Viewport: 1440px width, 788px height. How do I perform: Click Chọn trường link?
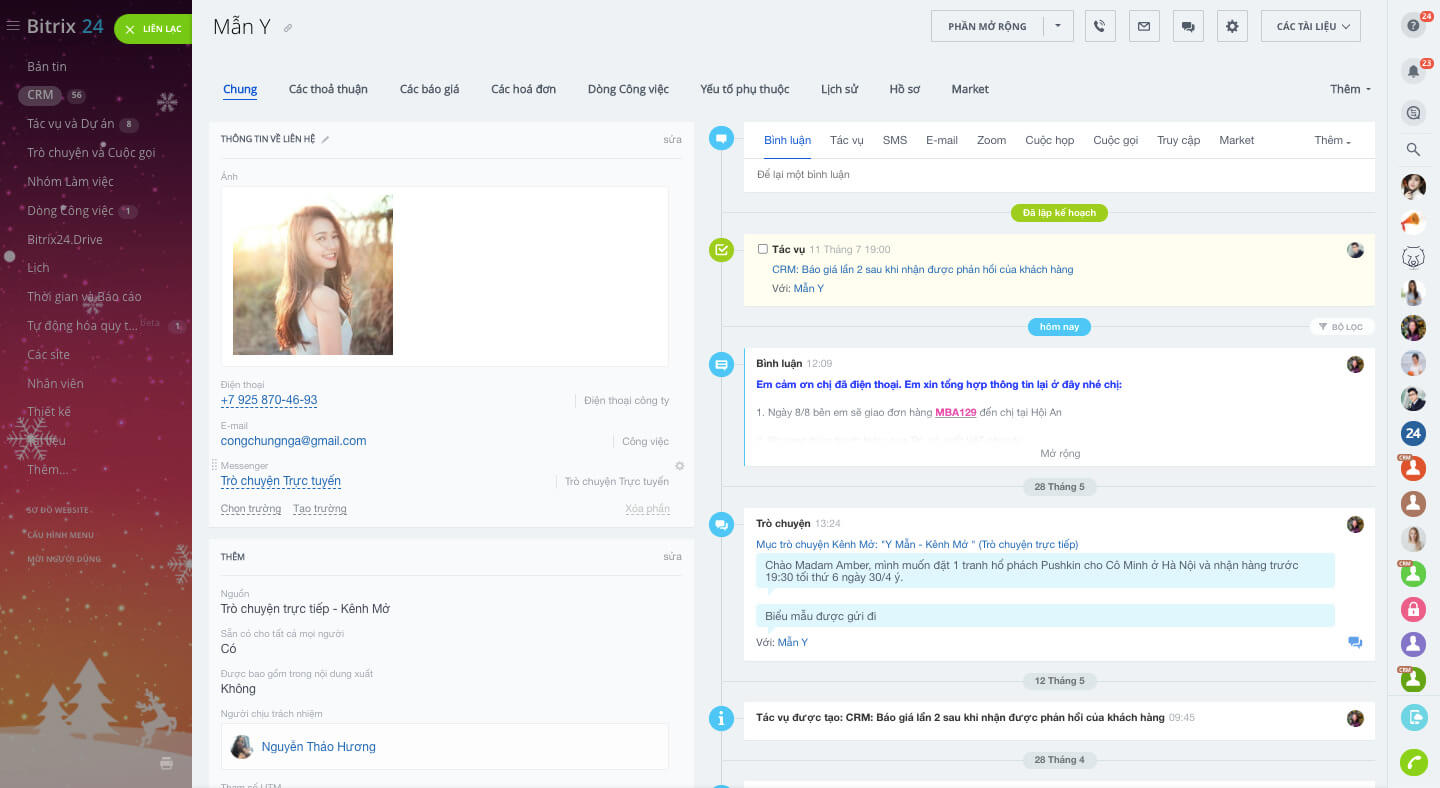250,509
